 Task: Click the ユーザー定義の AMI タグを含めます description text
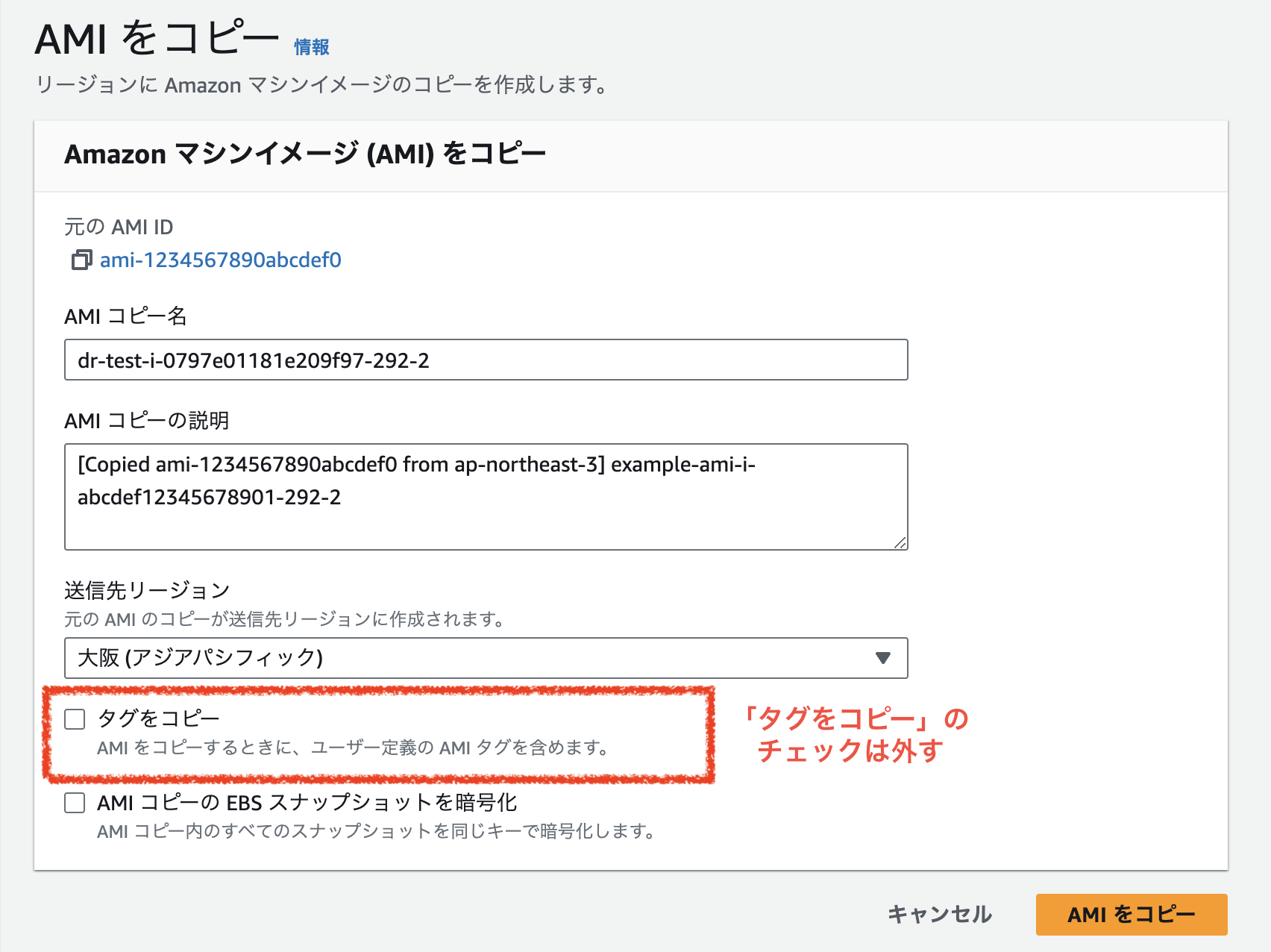coord(353,748)
